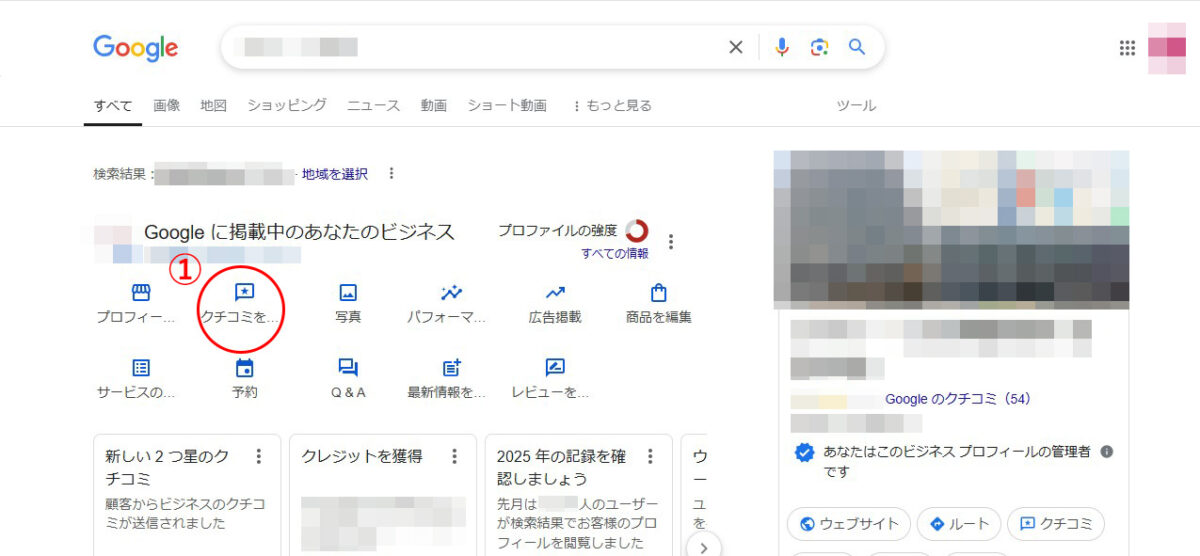Start voice search with microphone icon
Screen dimensions: 1200x556
pos(782,47)
